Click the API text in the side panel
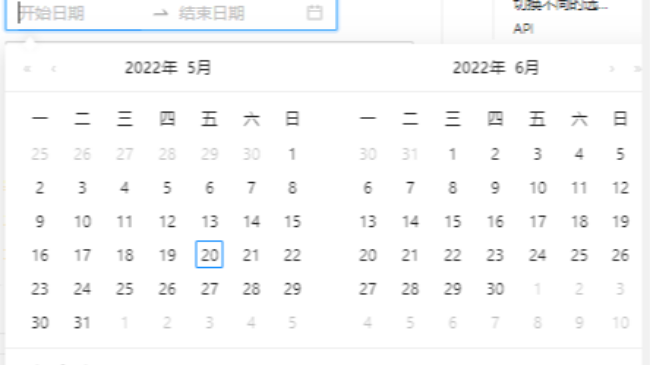650x365 pixels. coord(523,28)
